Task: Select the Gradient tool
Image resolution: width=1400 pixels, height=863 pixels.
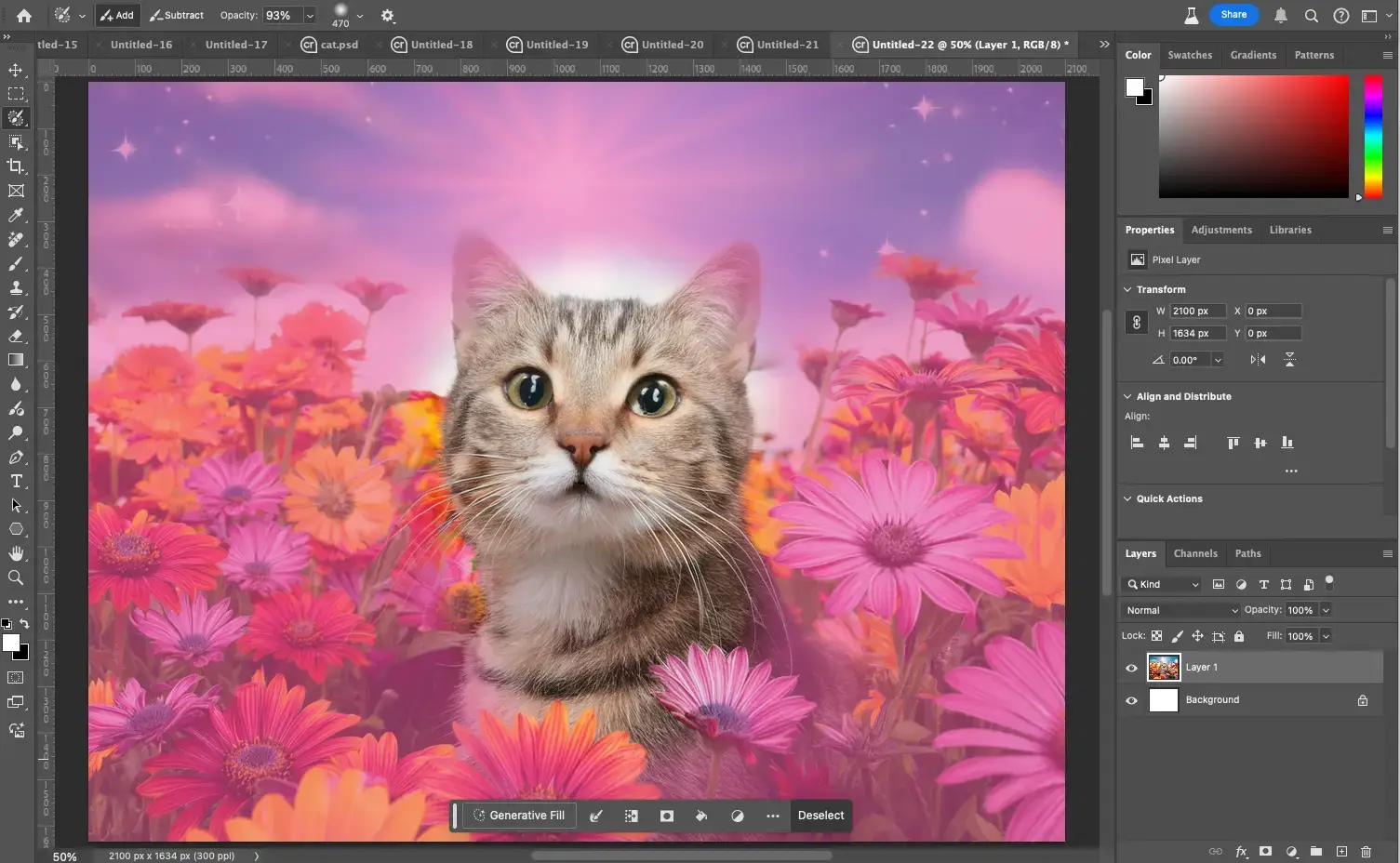Action: (x=16, y=361)
